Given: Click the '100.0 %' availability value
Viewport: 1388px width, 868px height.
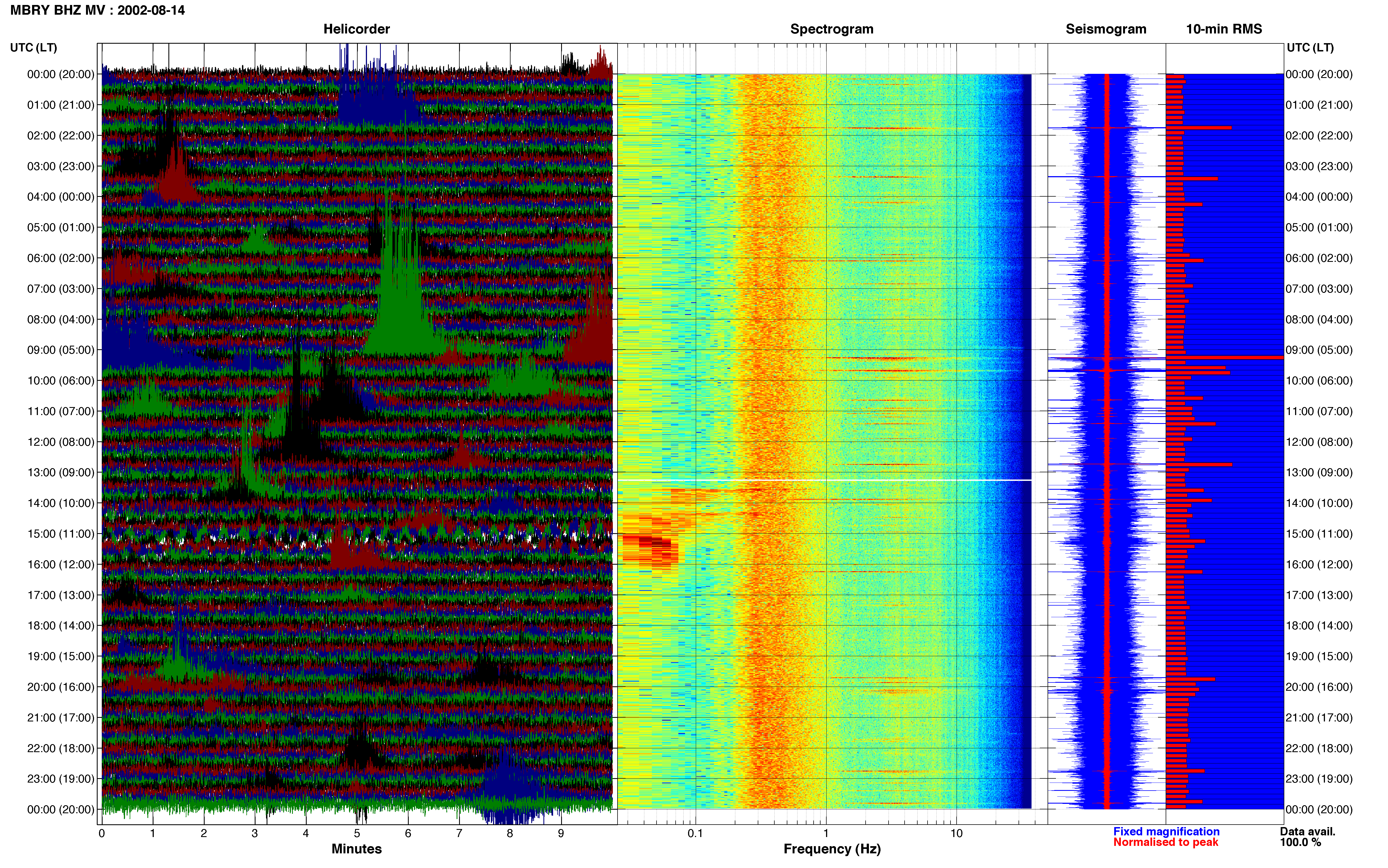Looking at the screenshot, I should point(1300,842).
